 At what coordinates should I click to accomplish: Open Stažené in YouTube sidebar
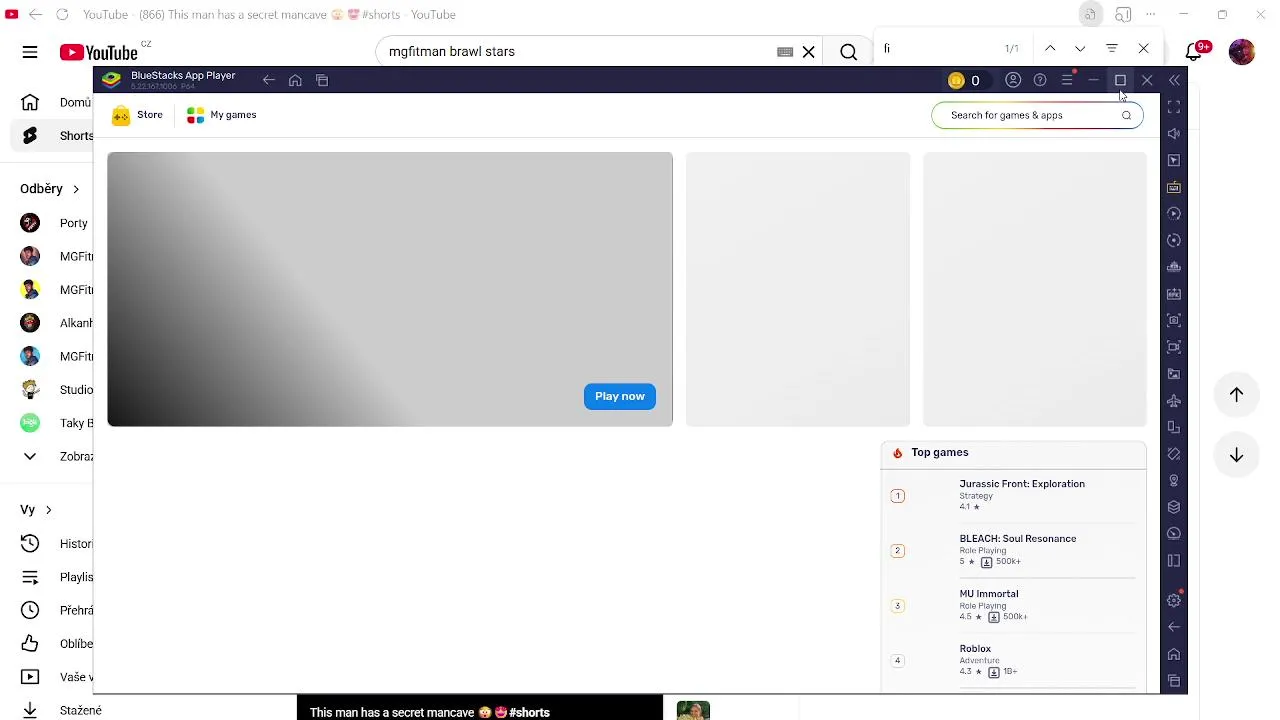click(x=60, y=710)
